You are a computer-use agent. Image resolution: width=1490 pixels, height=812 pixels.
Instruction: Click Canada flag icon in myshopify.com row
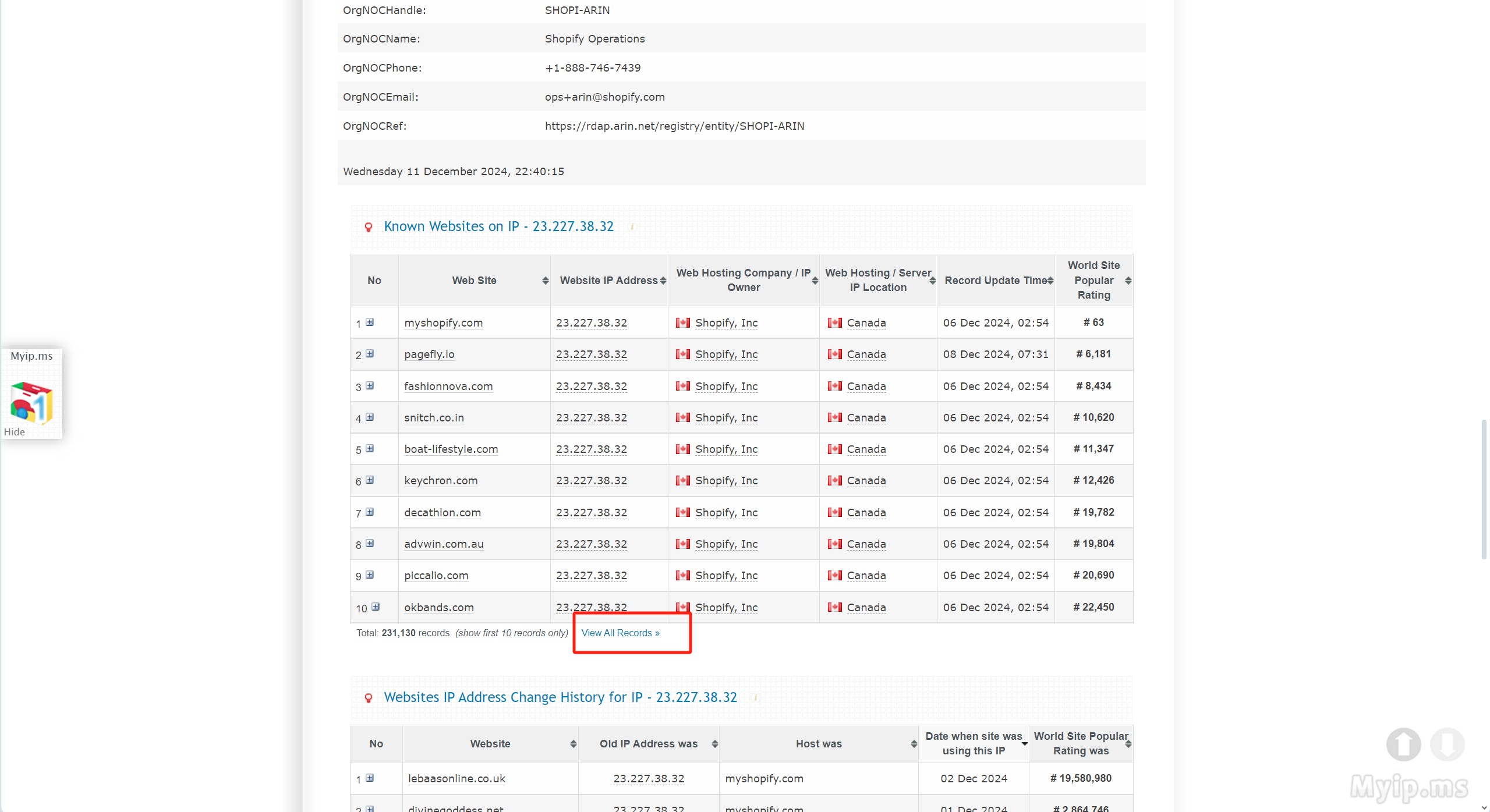click(834, 322)
